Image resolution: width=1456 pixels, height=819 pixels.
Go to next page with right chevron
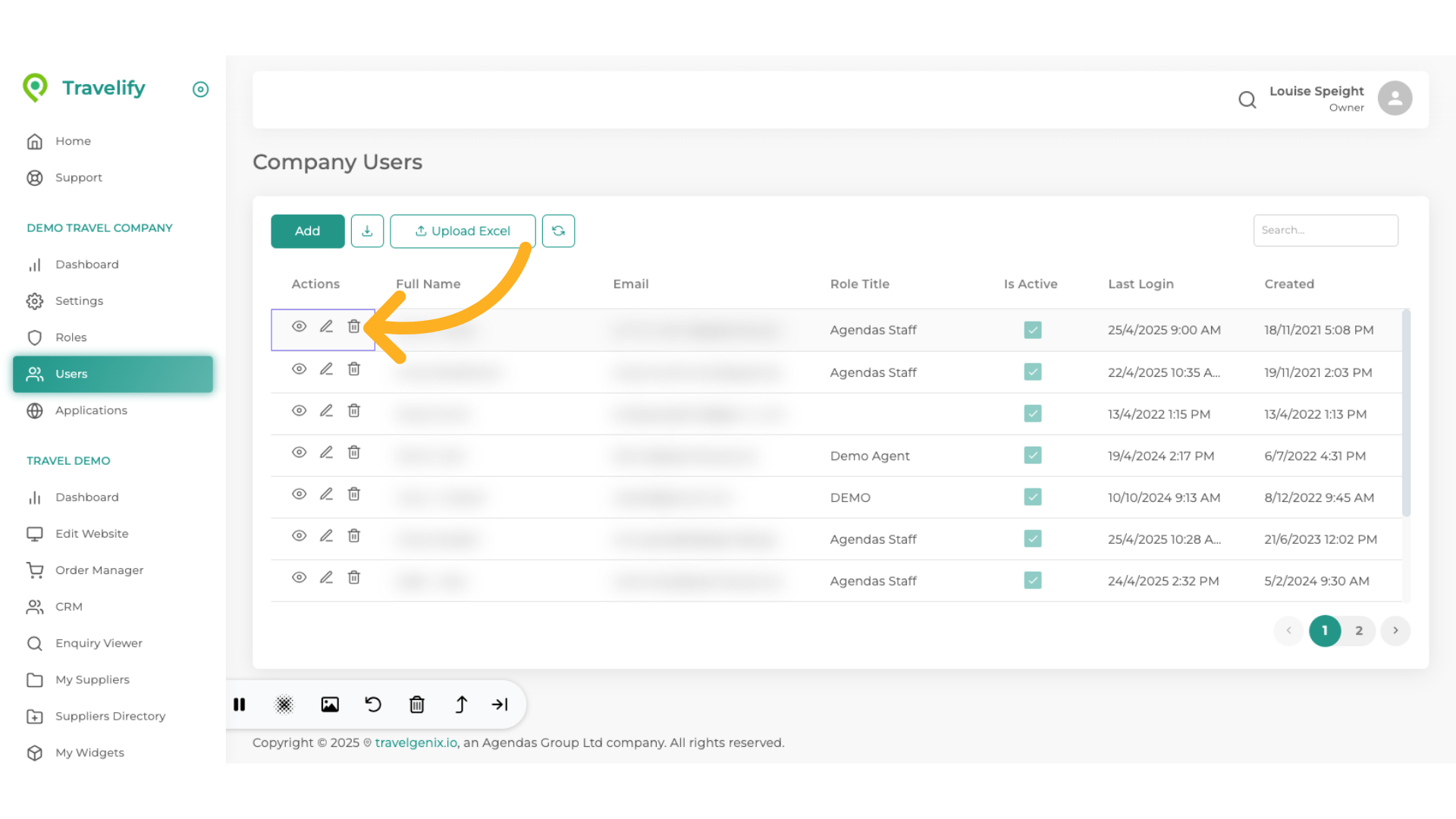click(1395, 630)
